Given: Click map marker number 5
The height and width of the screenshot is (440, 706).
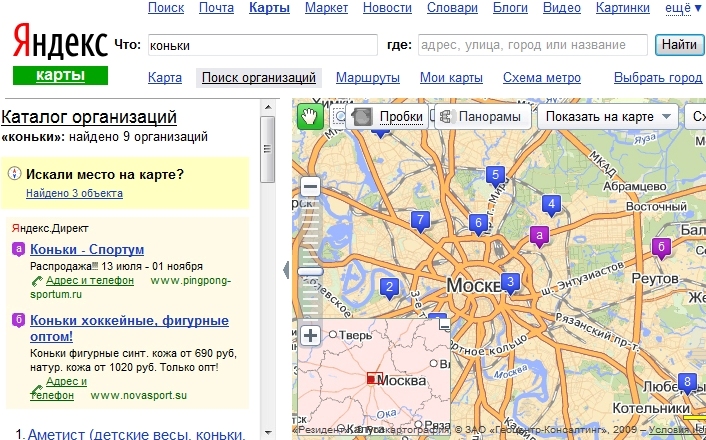Looking at the screenshot, I should (495, 176).
